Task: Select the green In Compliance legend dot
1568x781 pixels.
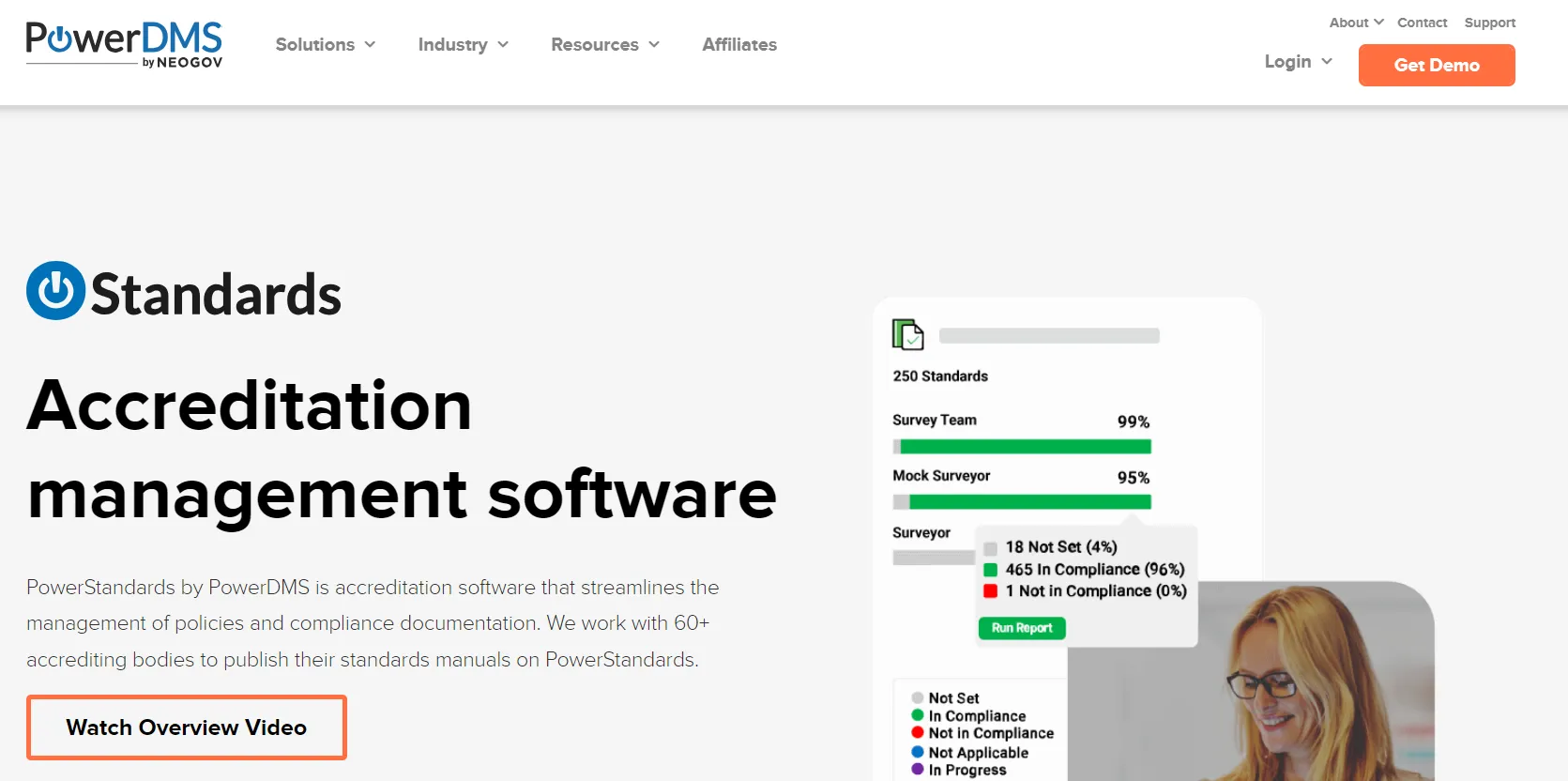Action: coord(918,715)
